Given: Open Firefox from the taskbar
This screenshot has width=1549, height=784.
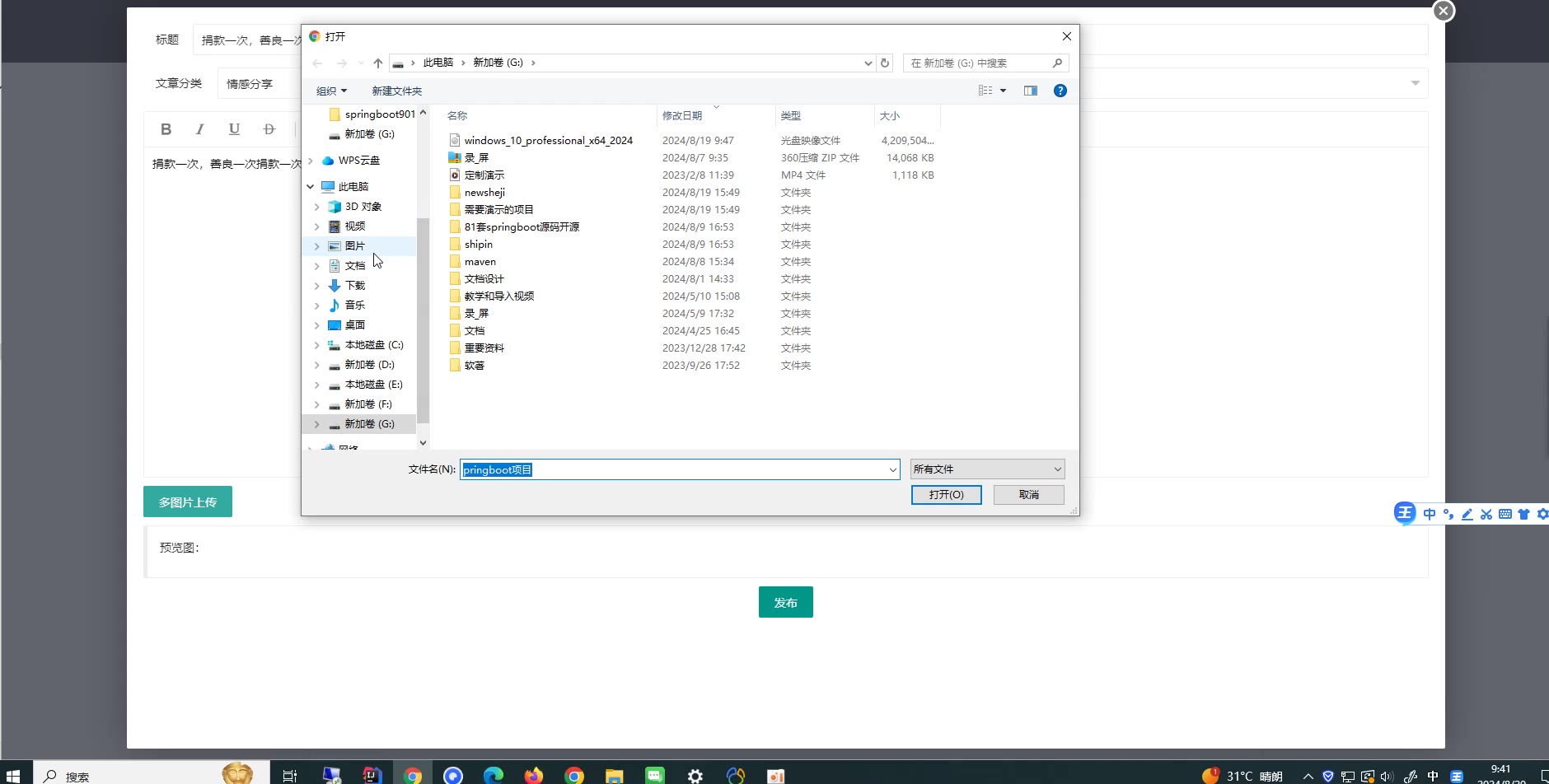Looking at the screenshot, I should (x=534, y=776).
